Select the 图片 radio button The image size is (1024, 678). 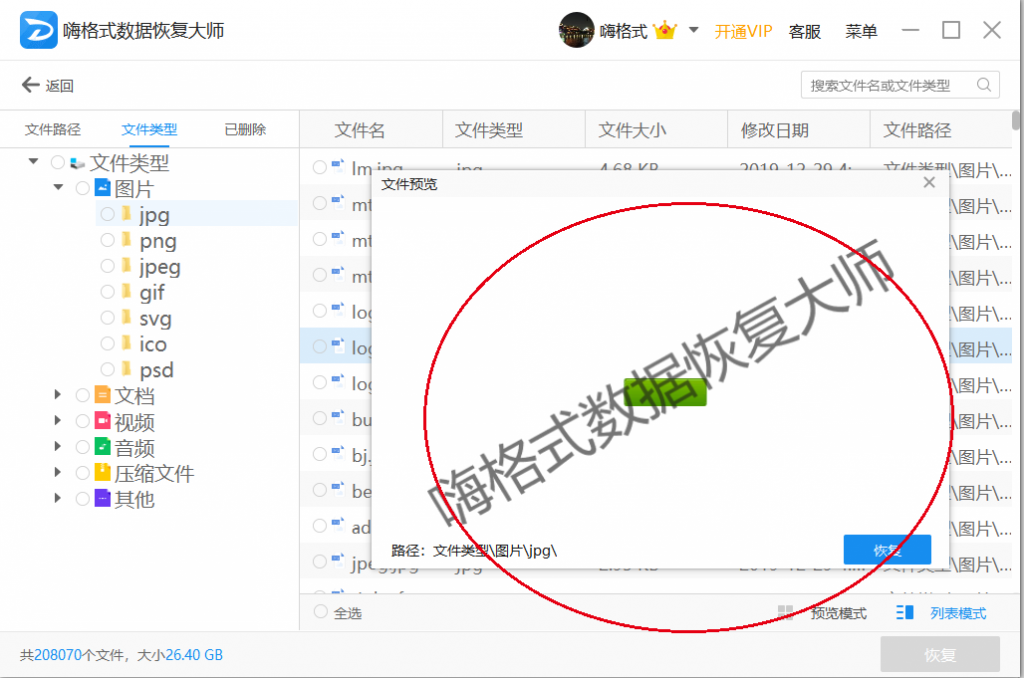tap(82, 188)
